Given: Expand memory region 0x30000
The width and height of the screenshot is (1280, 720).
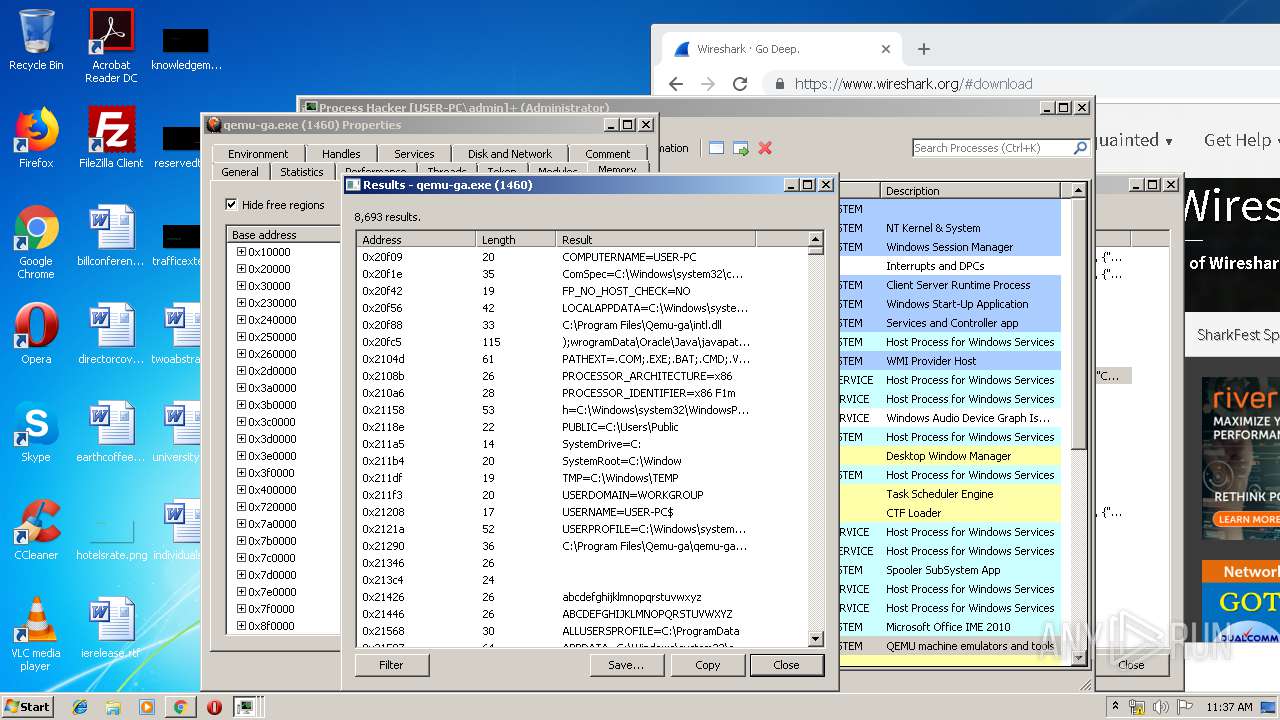Looking at the screenshot, I should click(x=241, y=286).
